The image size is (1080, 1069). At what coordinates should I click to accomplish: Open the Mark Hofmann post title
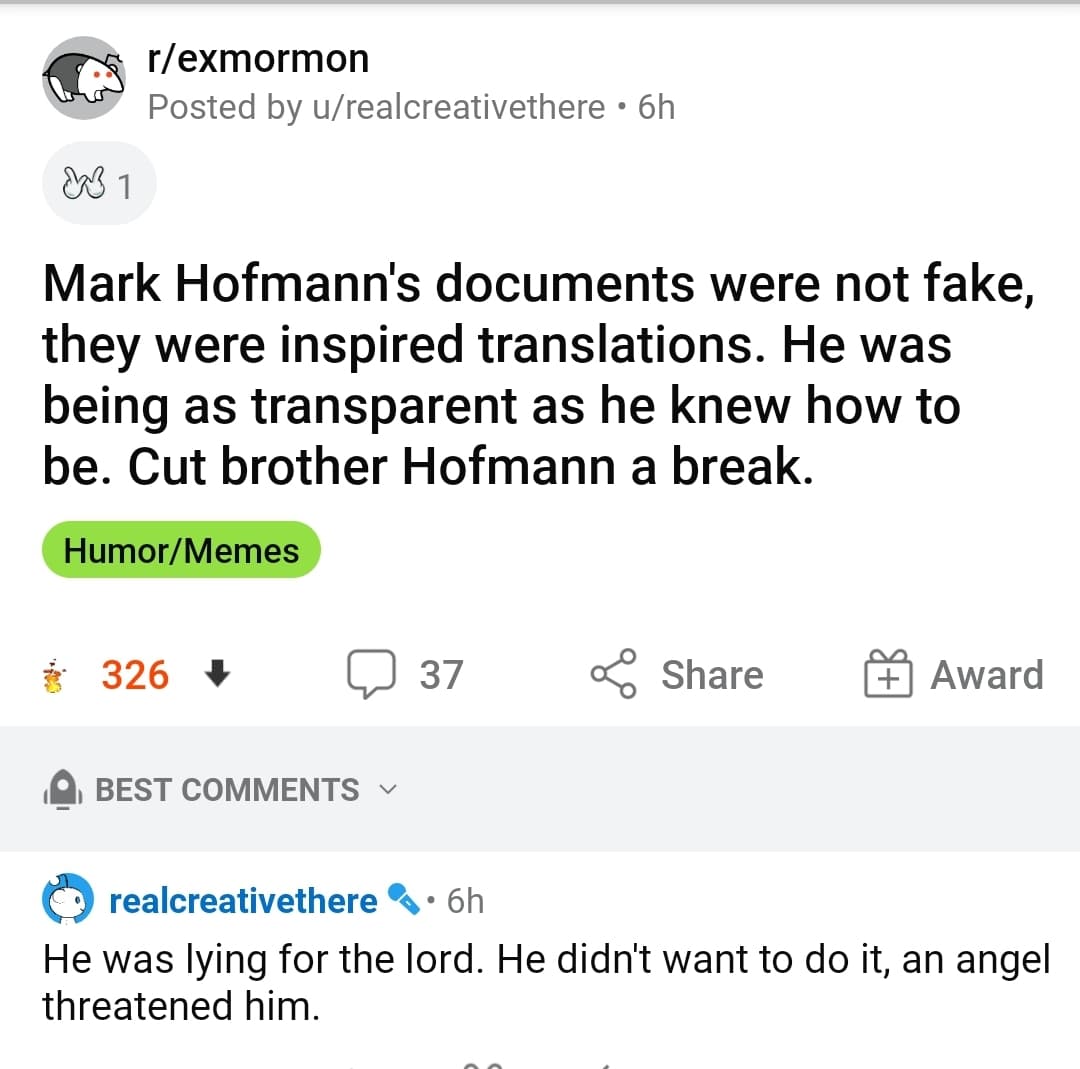click(536, 376)
